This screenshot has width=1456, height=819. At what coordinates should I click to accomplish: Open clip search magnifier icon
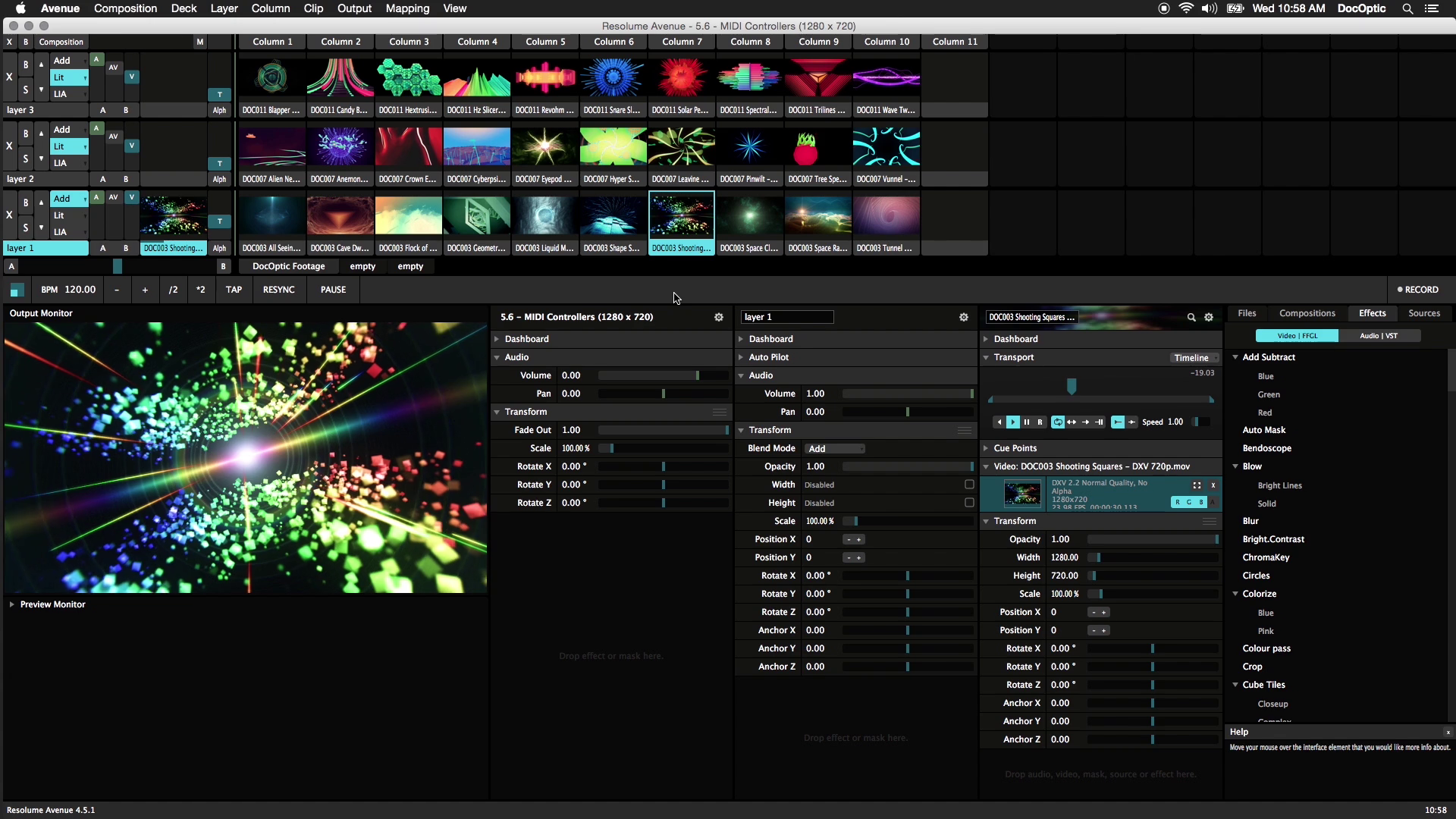pos(1191,318)
